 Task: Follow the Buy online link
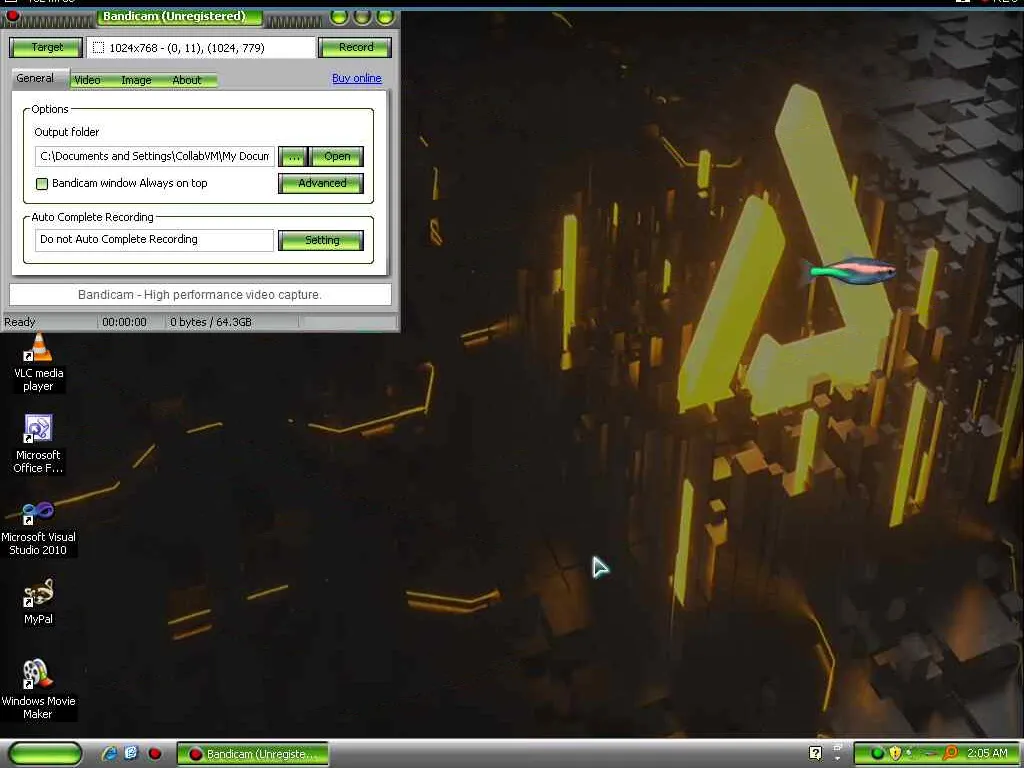click(x=357, y=78)
